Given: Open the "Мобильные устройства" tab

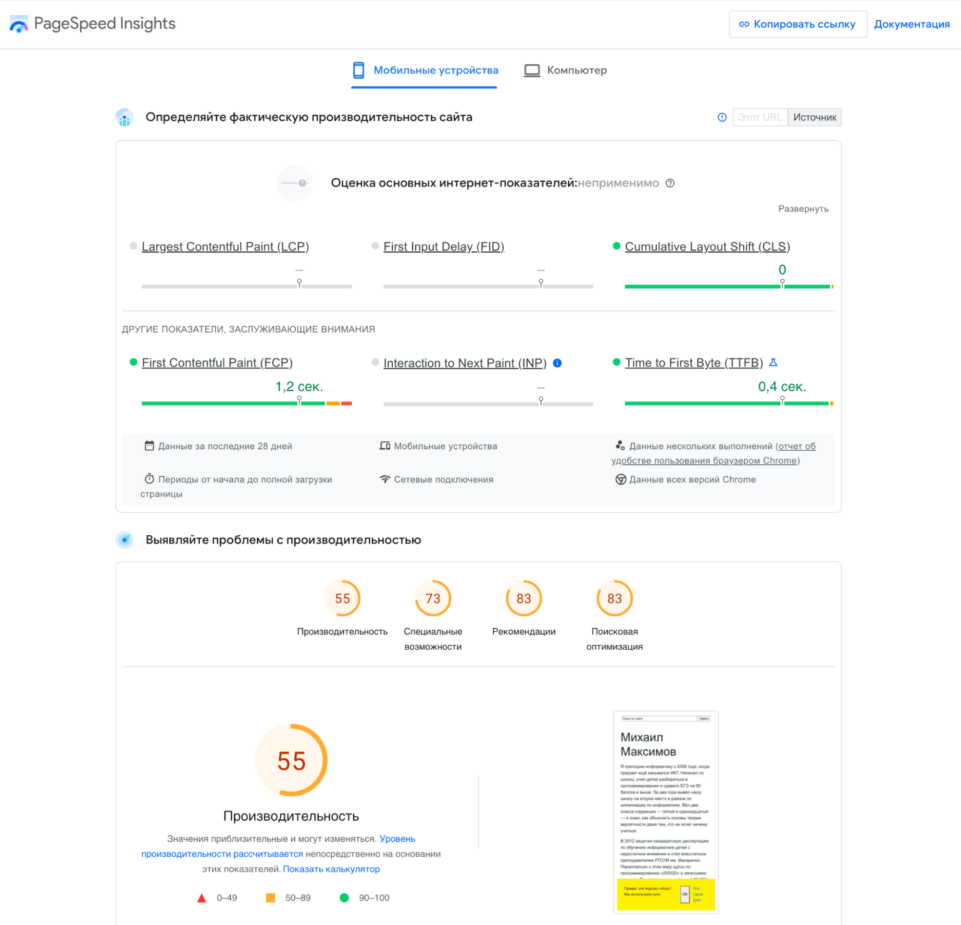Looking at the screenshot, I should click(x=424, y=71).
